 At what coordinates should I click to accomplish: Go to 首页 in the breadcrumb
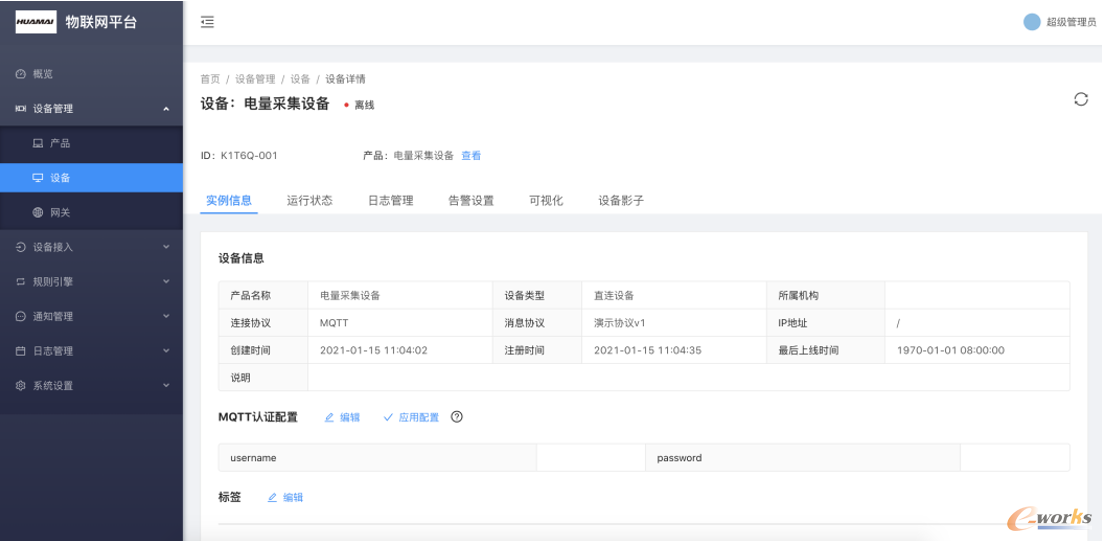(x=210, y=79)
